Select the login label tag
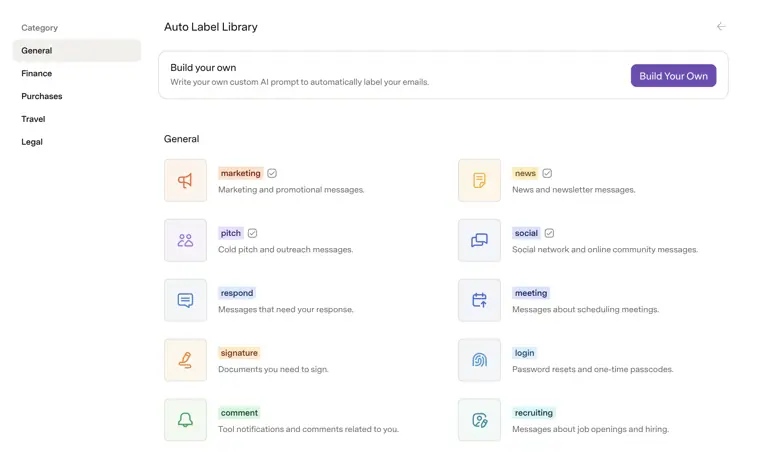760x452 pixels. [x=524, y=353]
